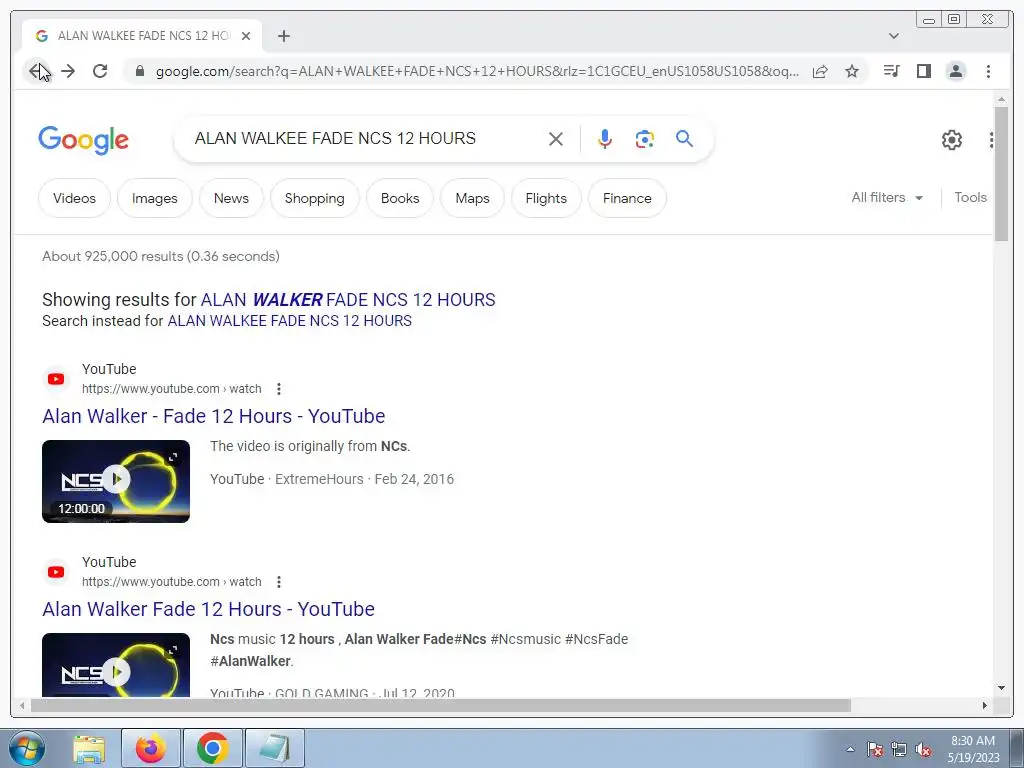Open the notepad app on the taskbar
This screenshot has width=1024, height=768.
[275, 748]
